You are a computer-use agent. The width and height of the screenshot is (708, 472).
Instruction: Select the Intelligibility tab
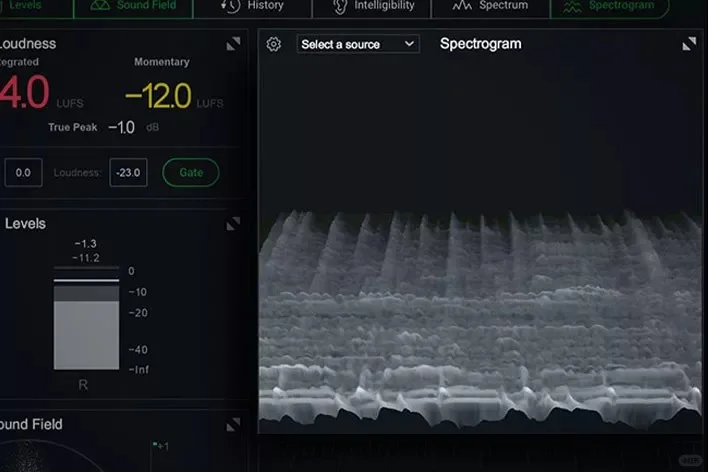pyautogui.click(x=372, y=6)
